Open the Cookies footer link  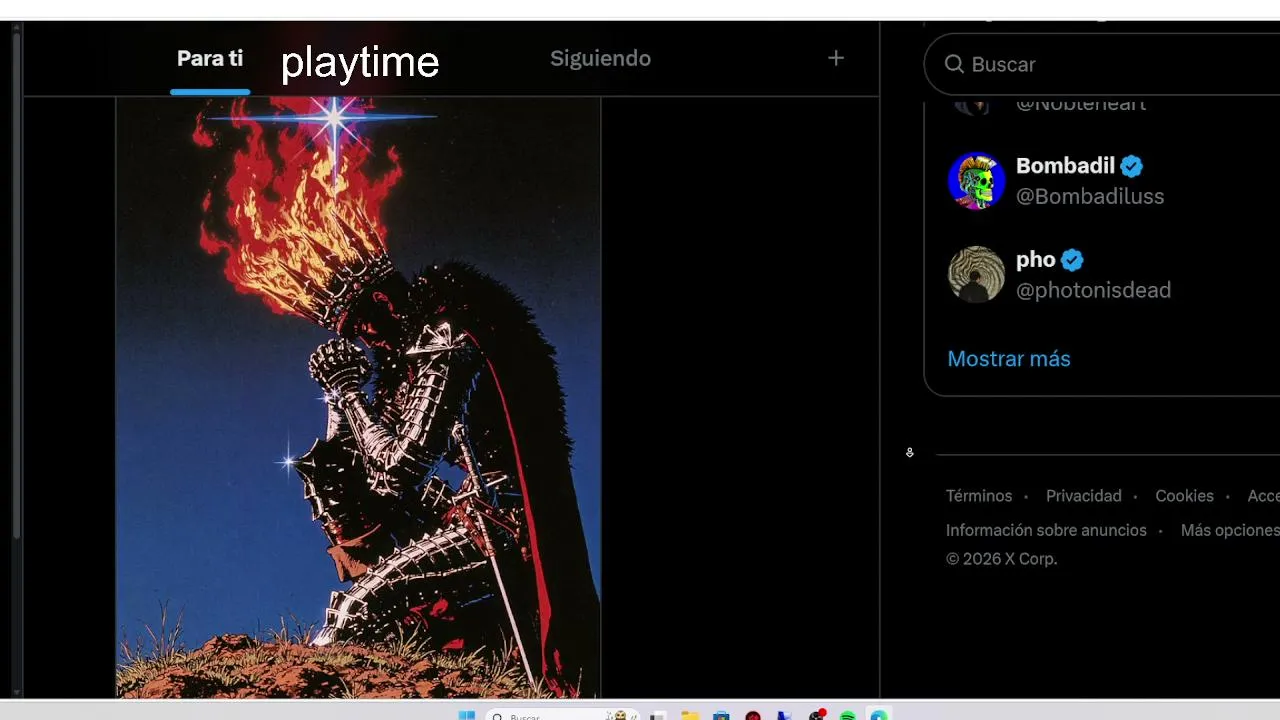coord(1184,496)
